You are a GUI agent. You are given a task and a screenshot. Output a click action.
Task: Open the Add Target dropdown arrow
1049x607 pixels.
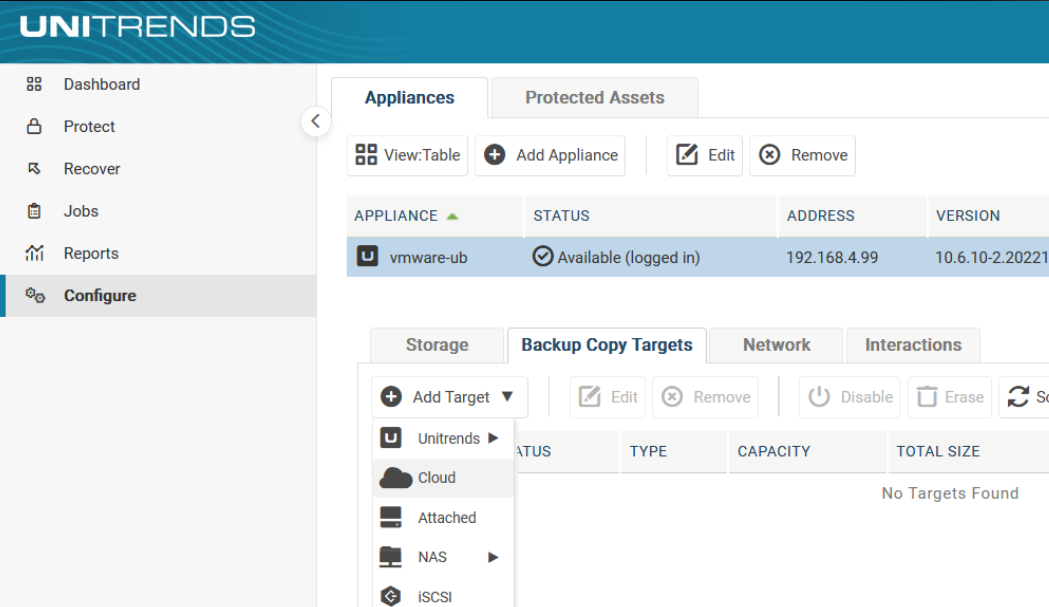tap(507, 397)
